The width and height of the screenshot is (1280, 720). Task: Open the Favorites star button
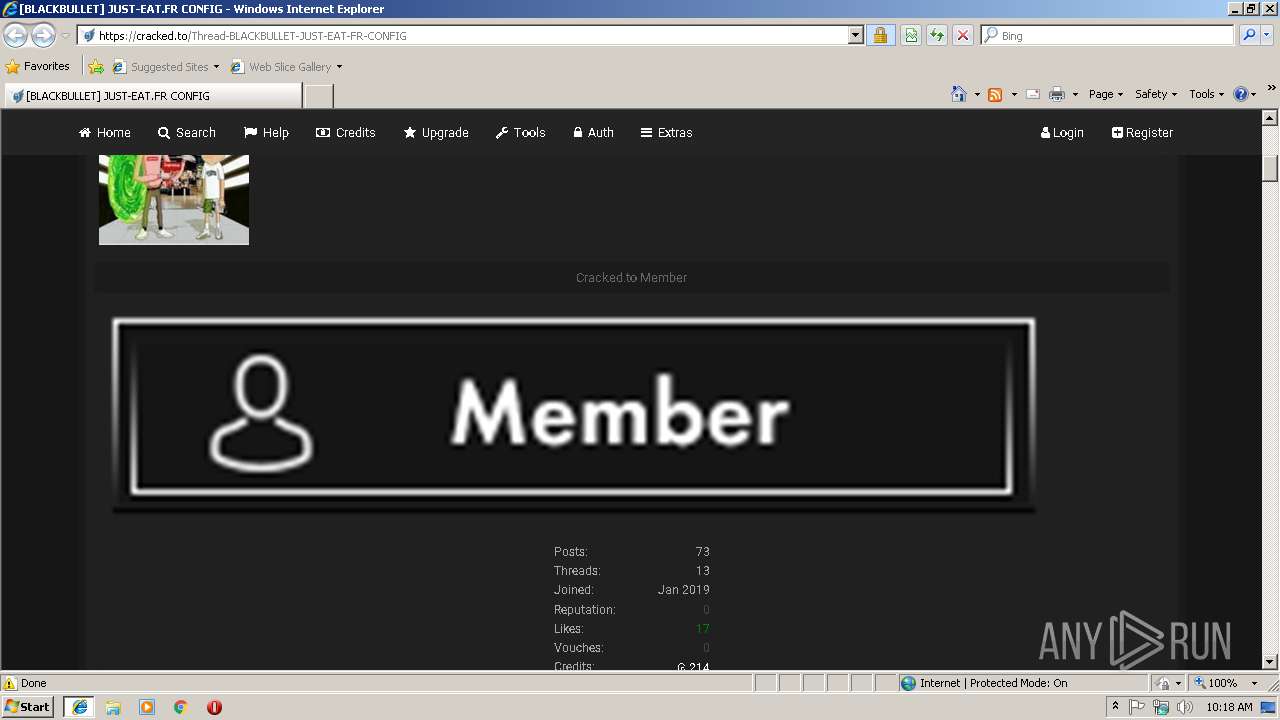pos(38,66)
